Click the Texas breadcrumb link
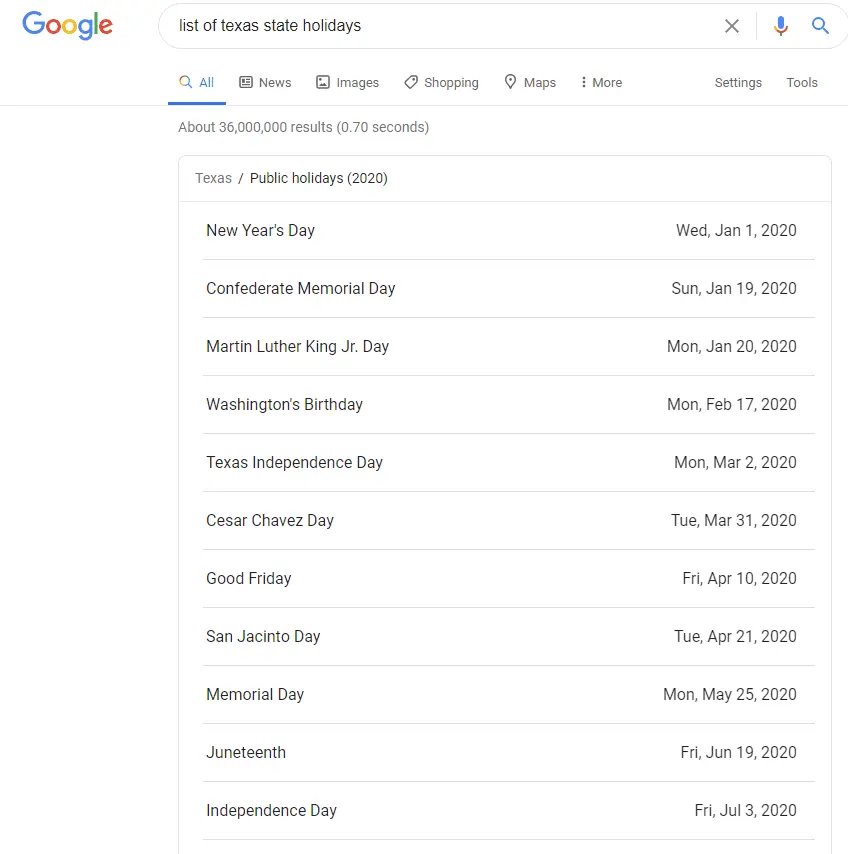 pos(213,178)
